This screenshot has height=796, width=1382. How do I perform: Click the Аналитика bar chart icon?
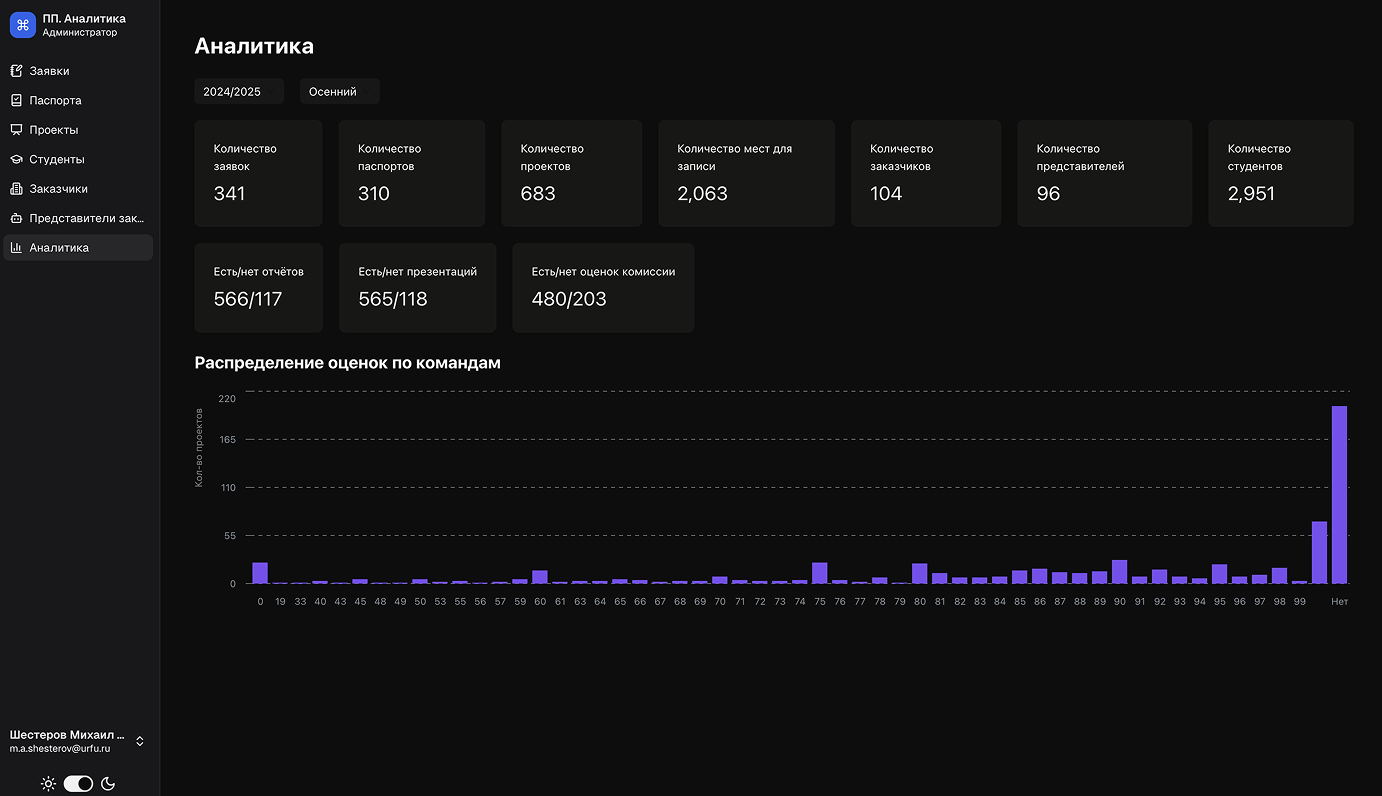coord(16,247)
